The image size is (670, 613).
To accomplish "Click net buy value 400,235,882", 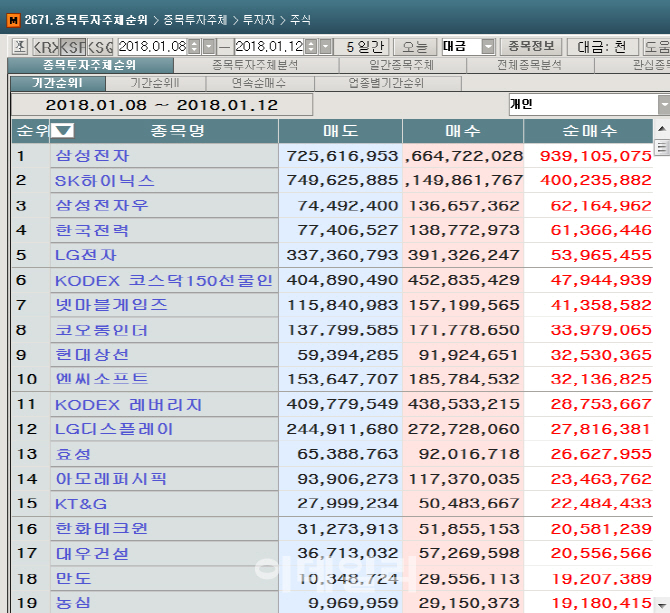I will coord(595,180).
